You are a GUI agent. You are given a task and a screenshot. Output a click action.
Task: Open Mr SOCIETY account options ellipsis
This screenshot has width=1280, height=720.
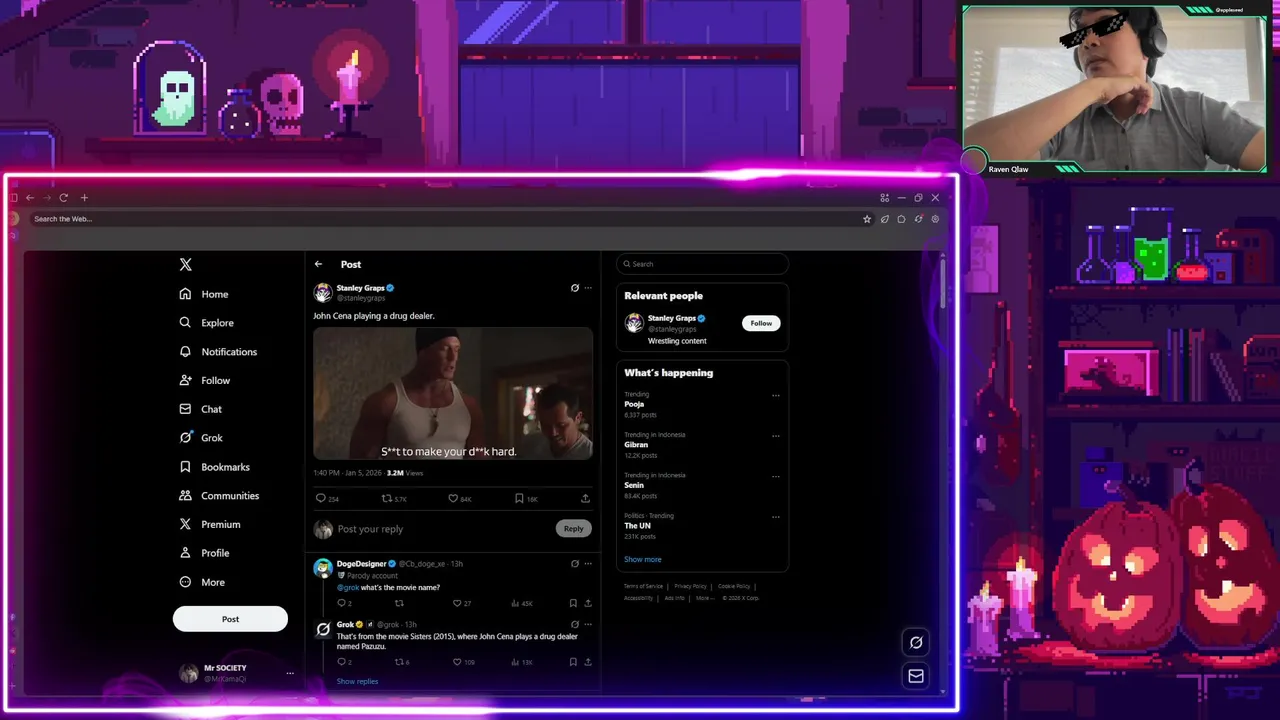[x=290, y=673]
